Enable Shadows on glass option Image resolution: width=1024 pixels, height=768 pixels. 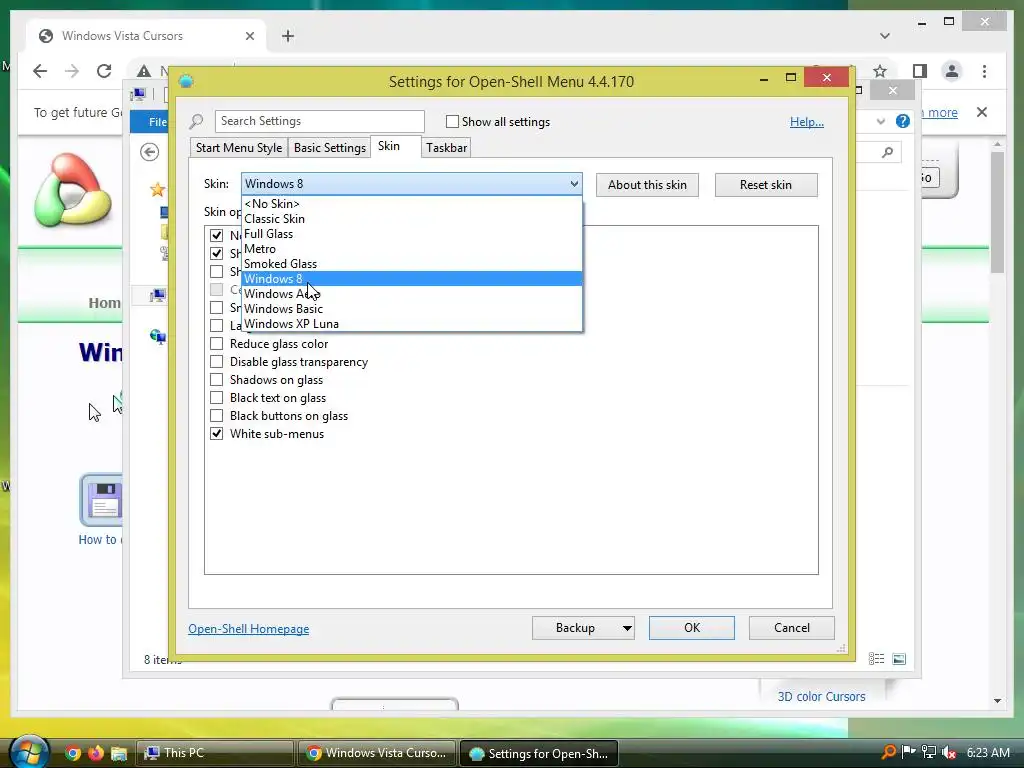pyautogui.click(x=216, y=379)
